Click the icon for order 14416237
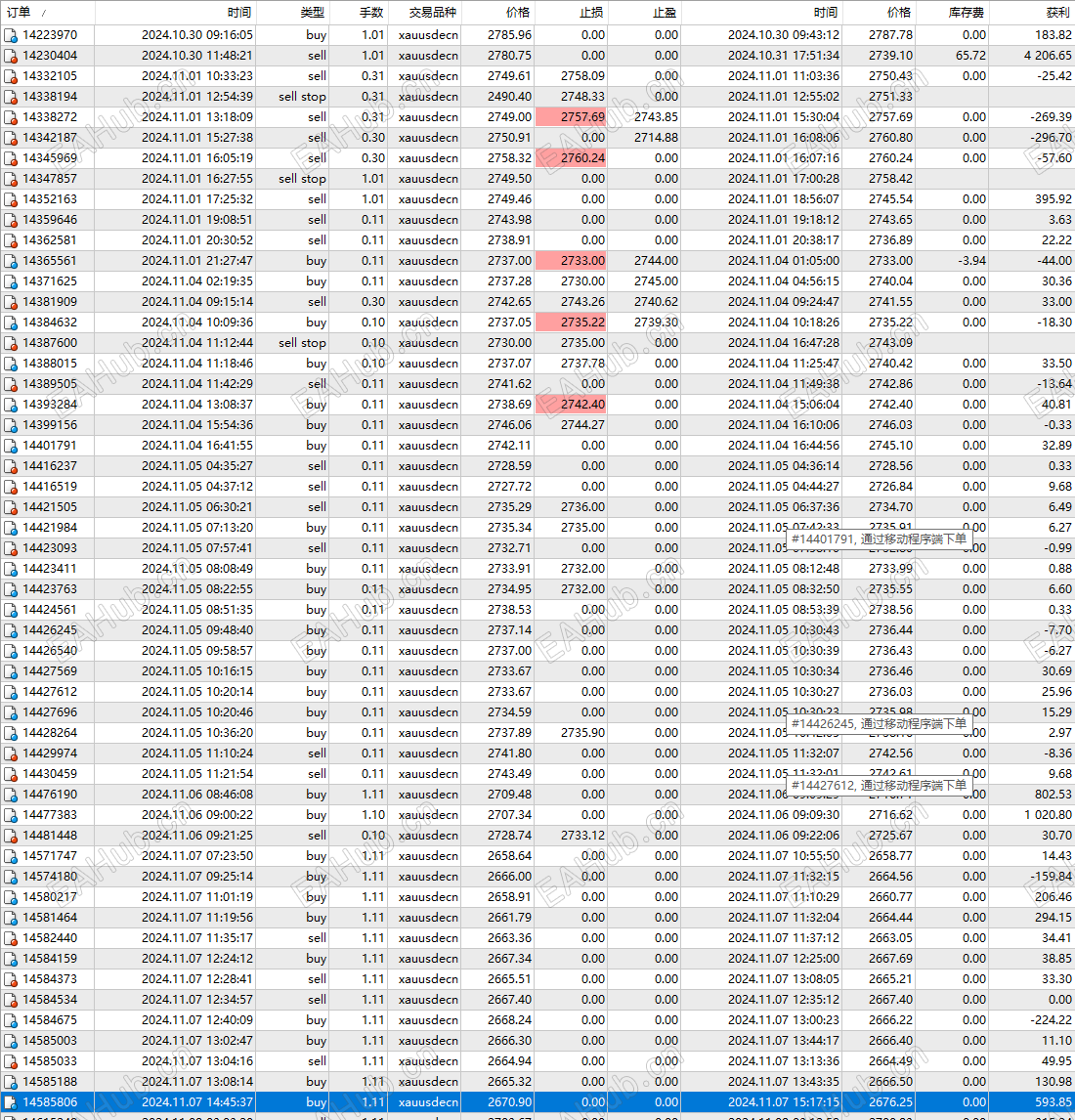The height and width of the screenshot is (1120, 1075). tap(10, 466)
